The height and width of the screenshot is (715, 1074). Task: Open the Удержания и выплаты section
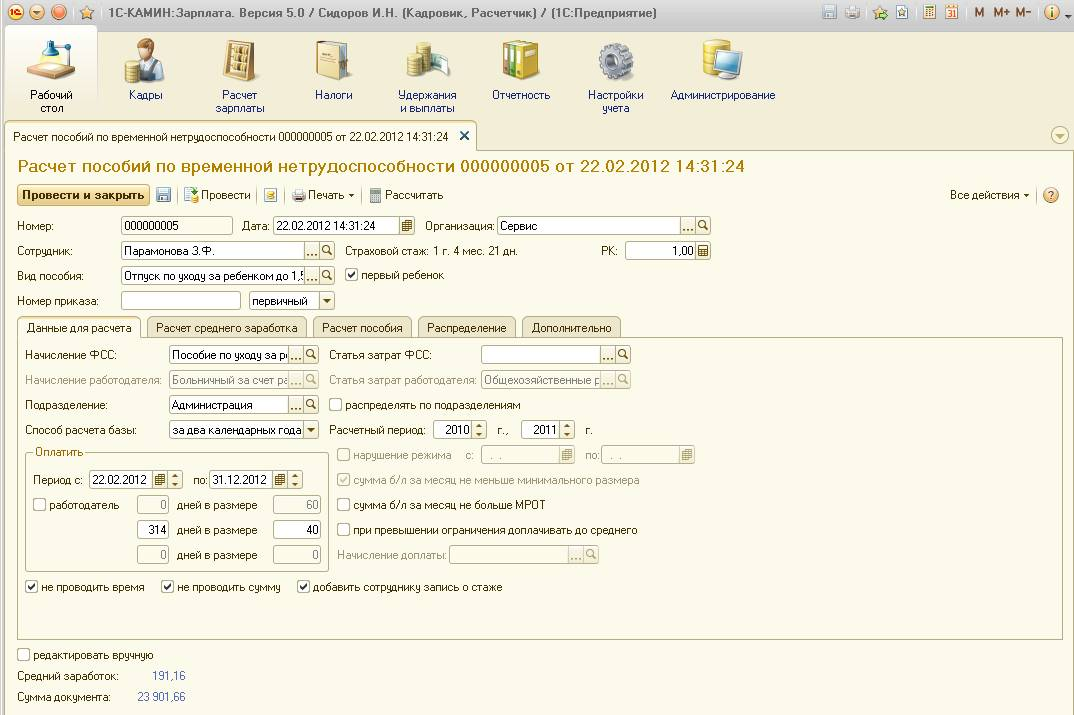[427, 76]
